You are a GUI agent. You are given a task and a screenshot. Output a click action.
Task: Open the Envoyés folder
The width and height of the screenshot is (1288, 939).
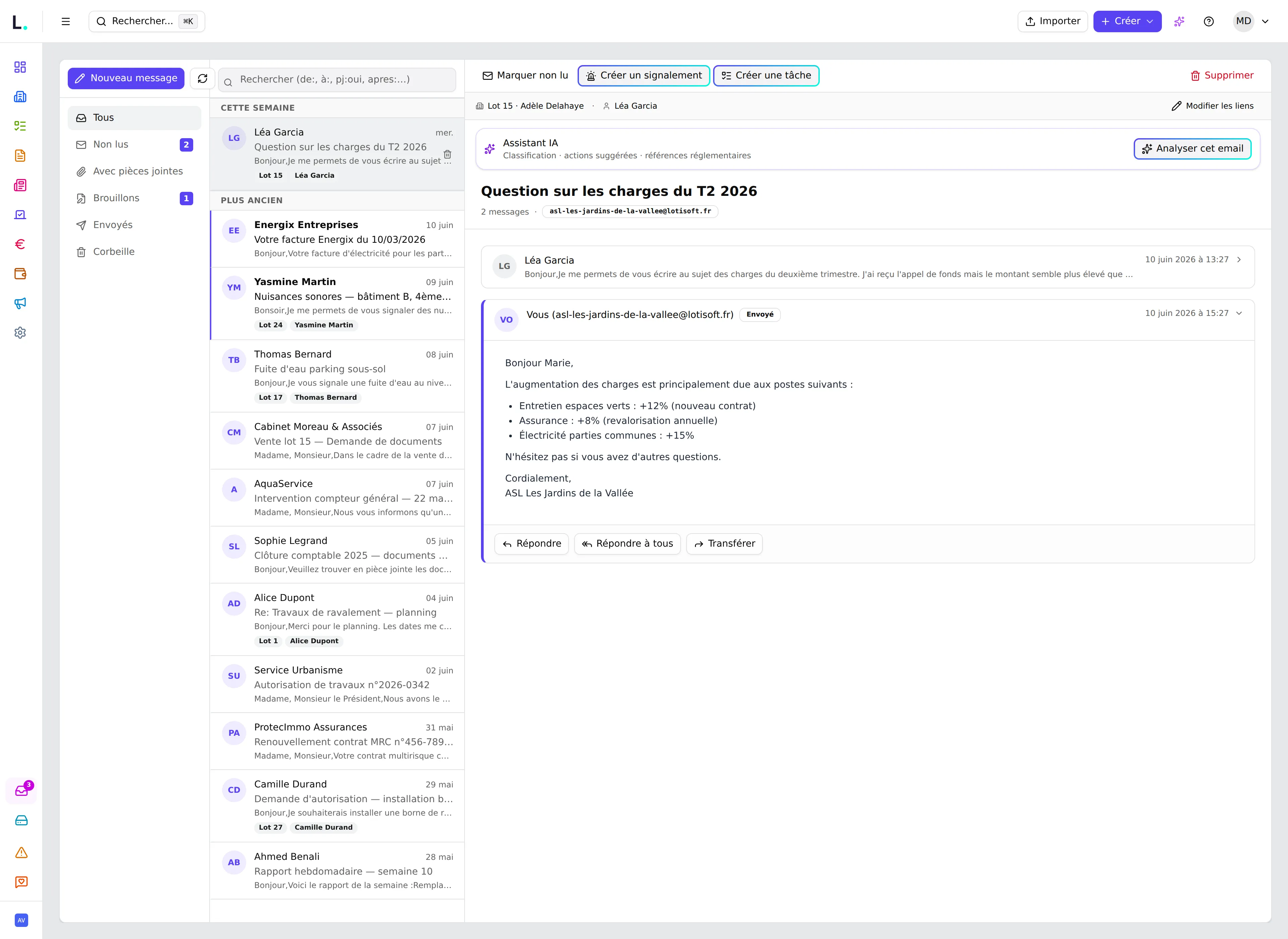coord(134,224)
